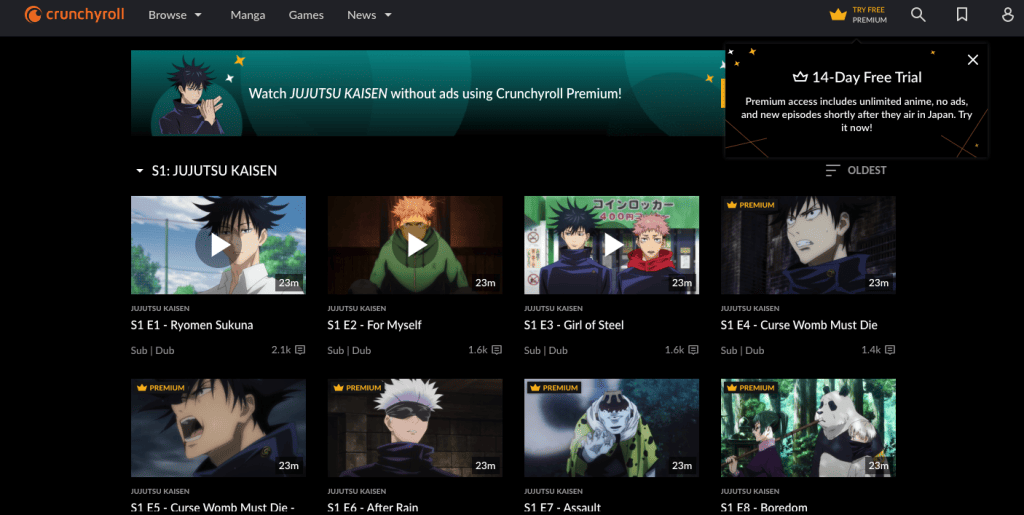Click the Premium crown badge on episode 8
Viewport: 1024px width, 515px height.
point(750,388)
